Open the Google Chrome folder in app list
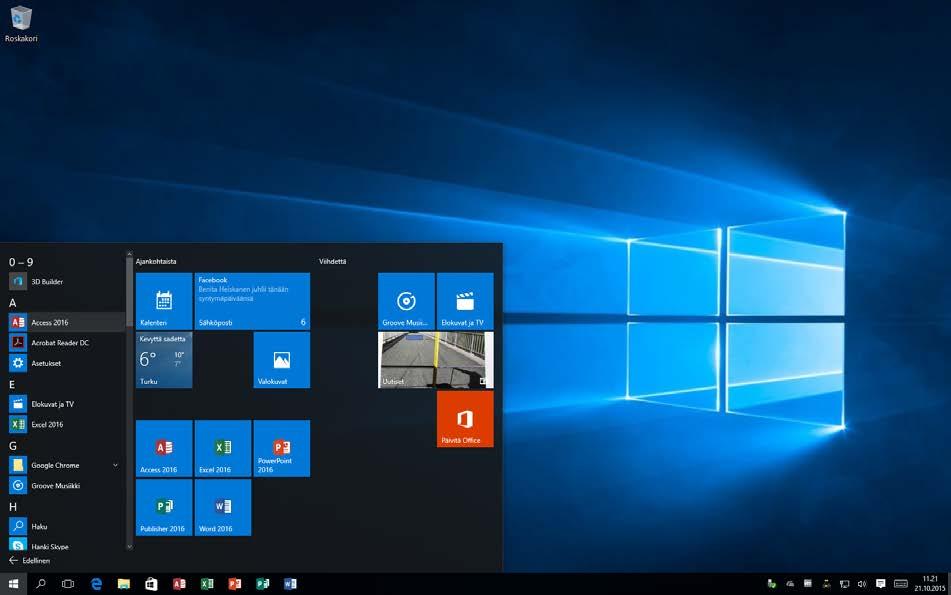 [66, 465]
